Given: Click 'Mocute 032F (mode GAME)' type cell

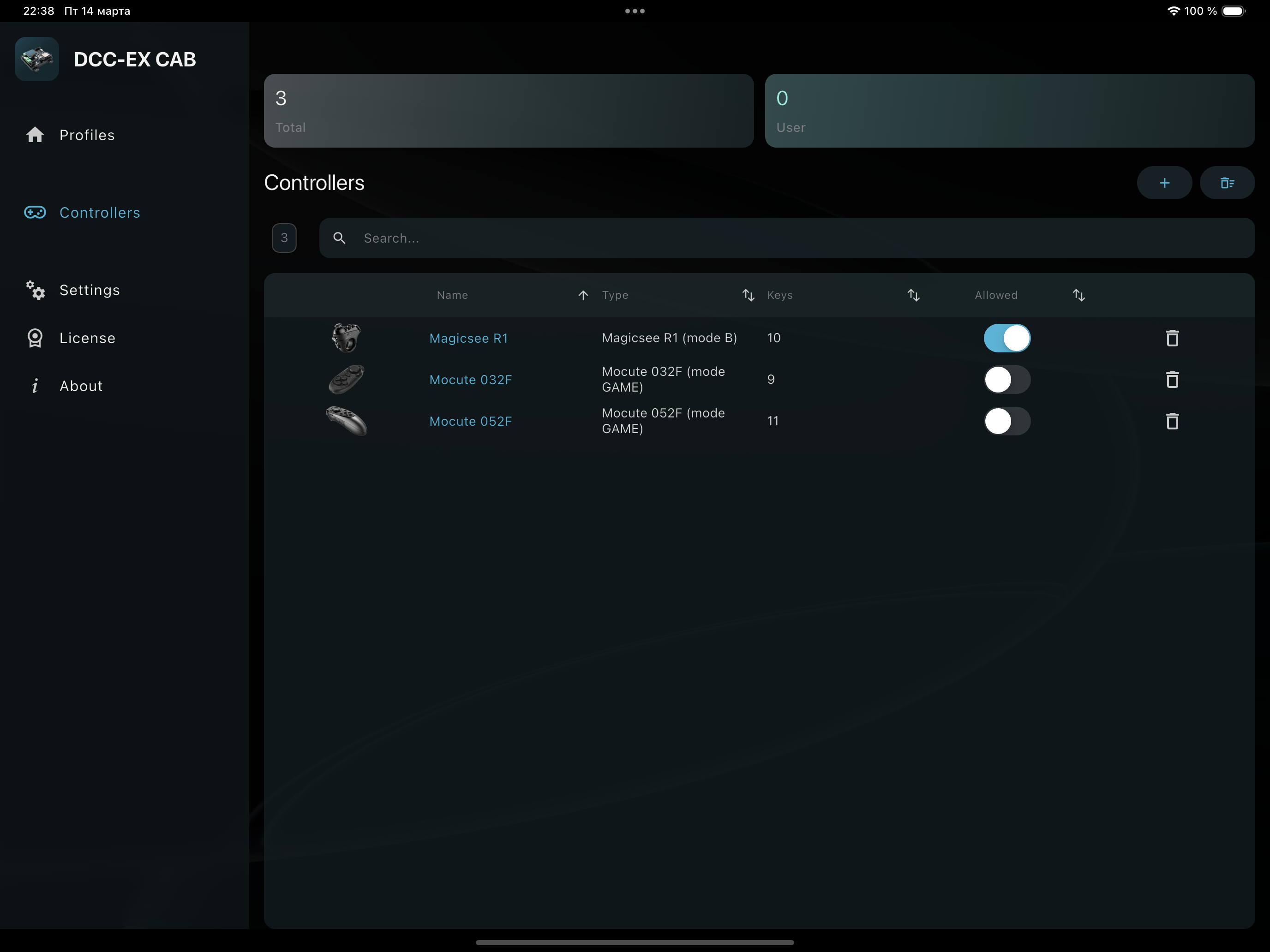Looking at the screenshot, I should tap(664, 379).
